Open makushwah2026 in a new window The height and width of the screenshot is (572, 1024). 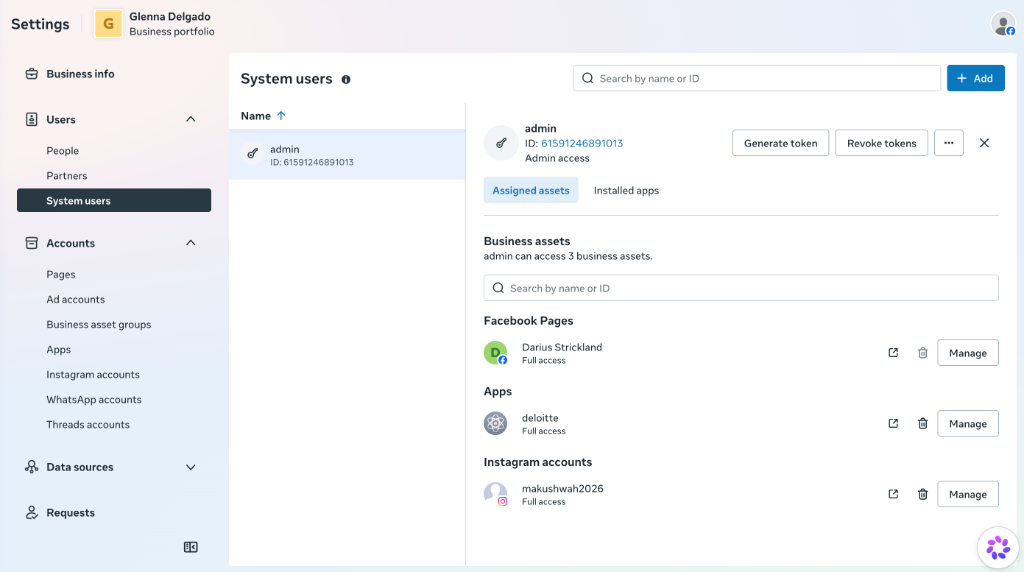point(893,494)
